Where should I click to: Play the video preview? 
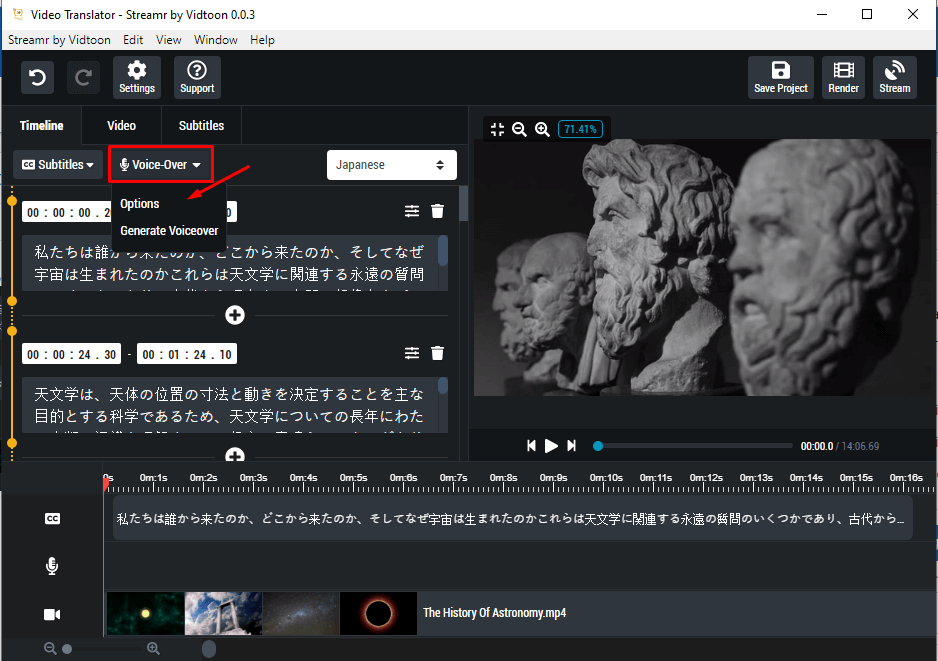tap(551, 446)
